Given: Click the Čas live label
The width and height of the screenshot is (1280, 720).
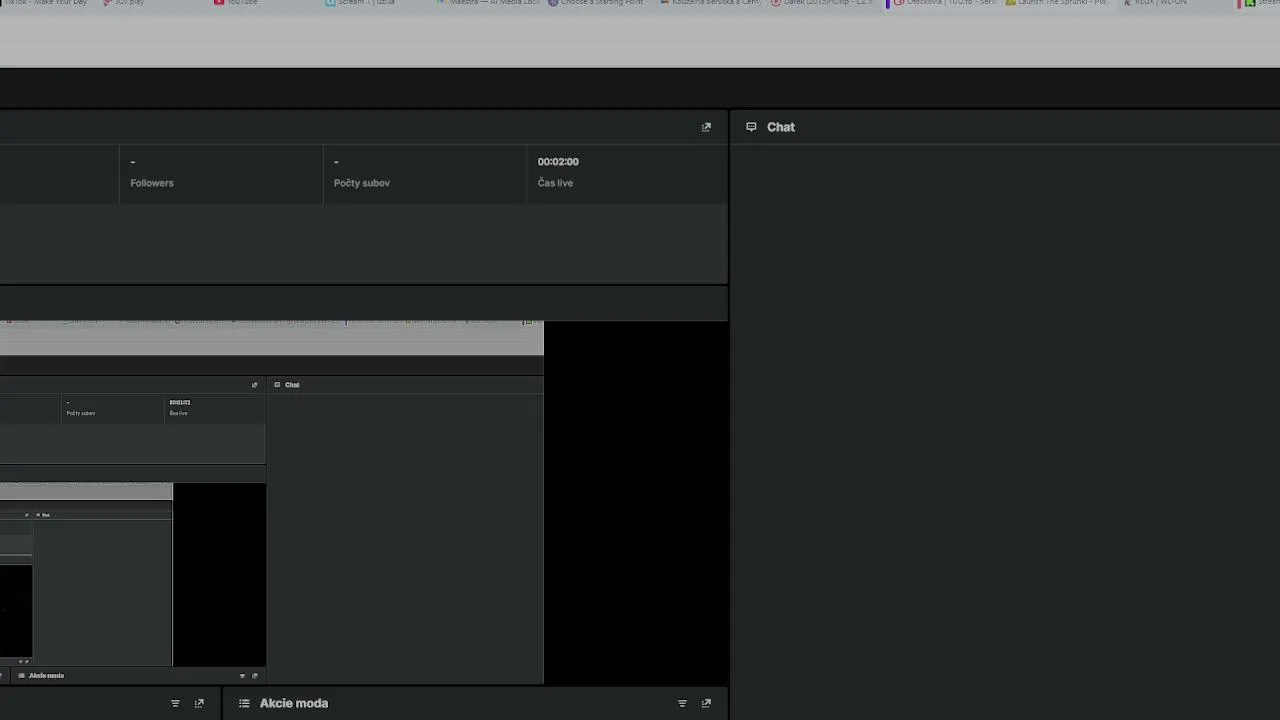Looking at the screenshot, I should coord(555,183).
